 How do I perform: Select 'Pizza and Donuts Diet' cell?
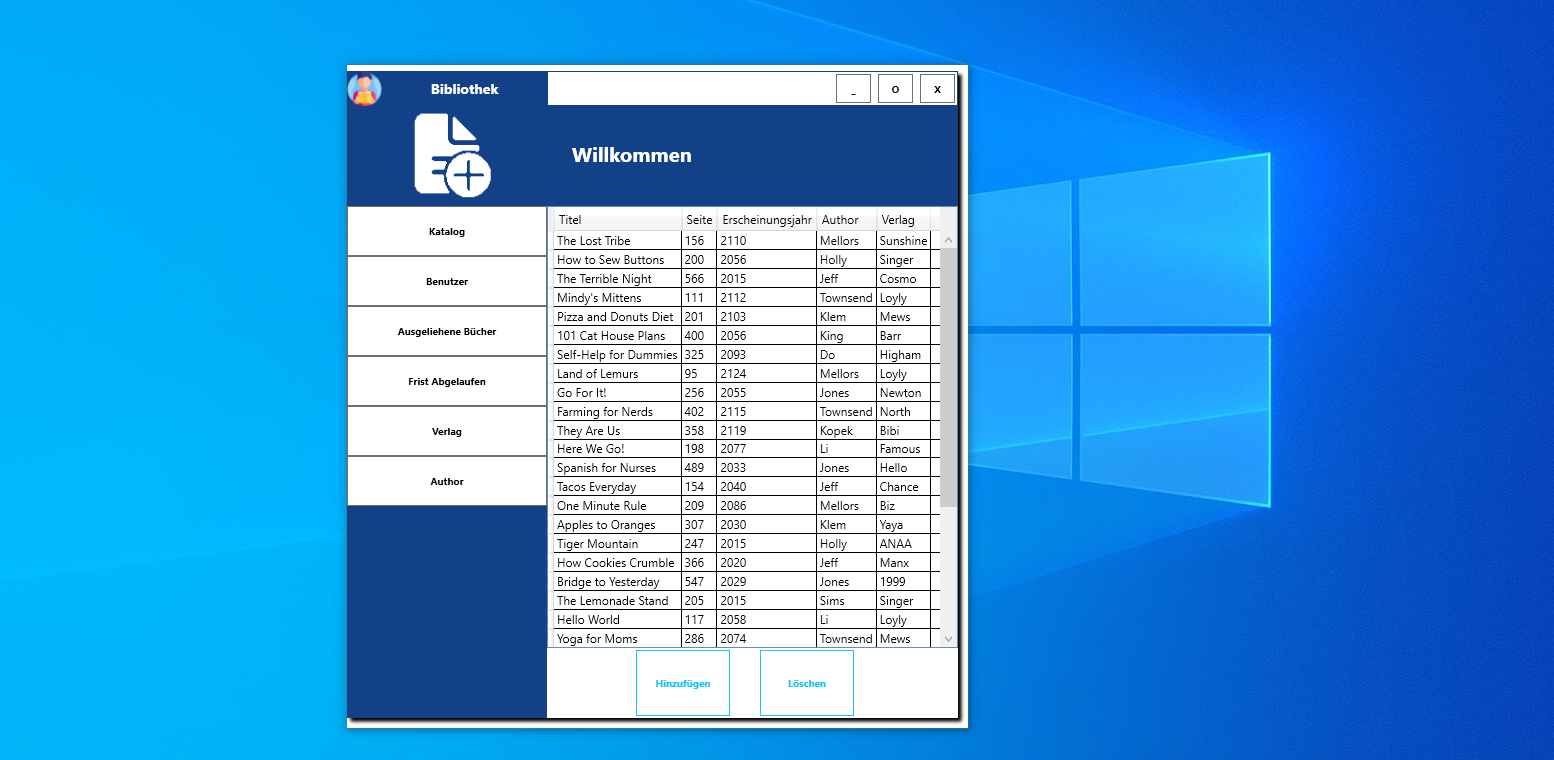click(618, 316)
